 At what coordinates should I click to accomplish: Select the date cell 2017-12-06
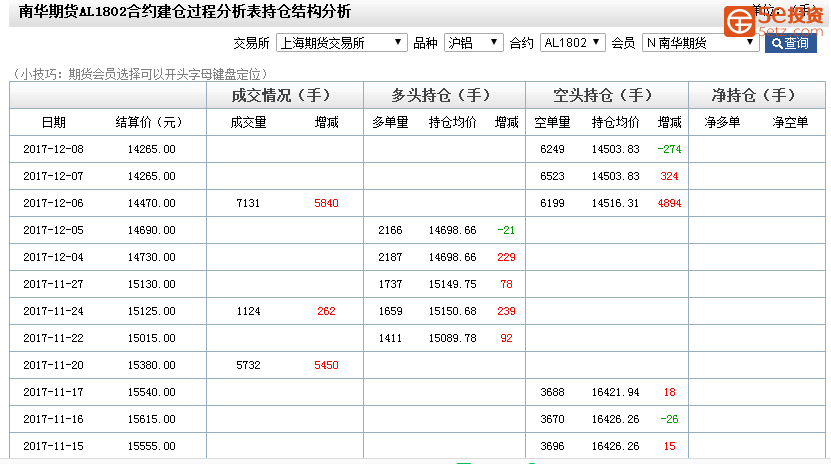[54, 203]
